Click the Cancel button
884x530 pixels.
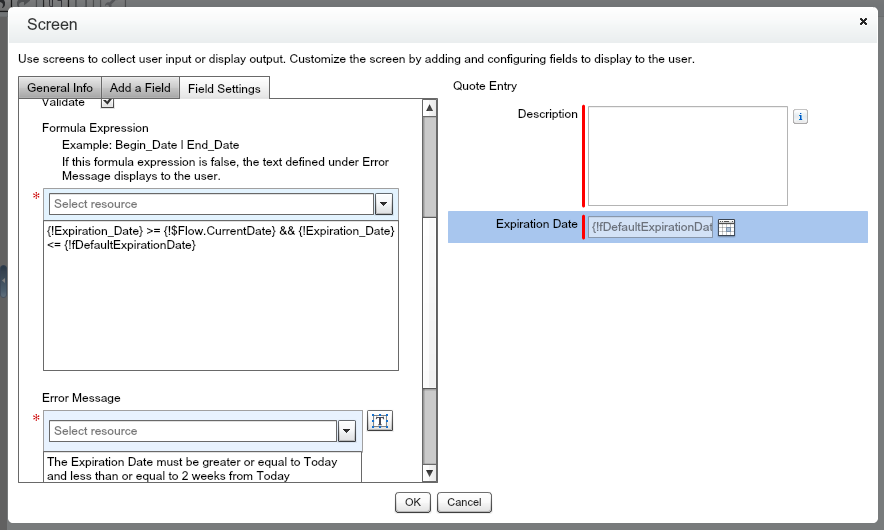click(x=464, y=502)
